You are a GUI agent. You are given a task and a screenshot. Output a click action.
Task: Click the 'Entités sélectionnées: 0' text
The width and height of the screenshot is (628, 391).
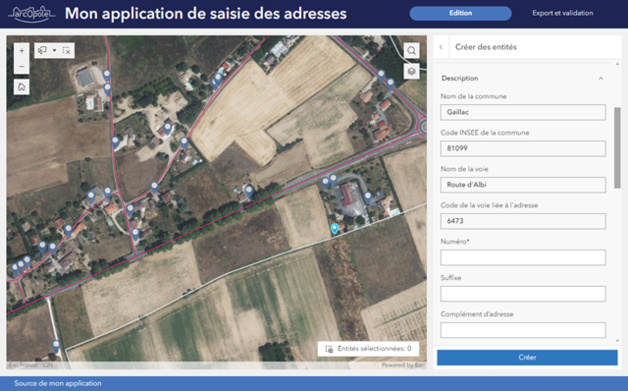pos(374,349)
